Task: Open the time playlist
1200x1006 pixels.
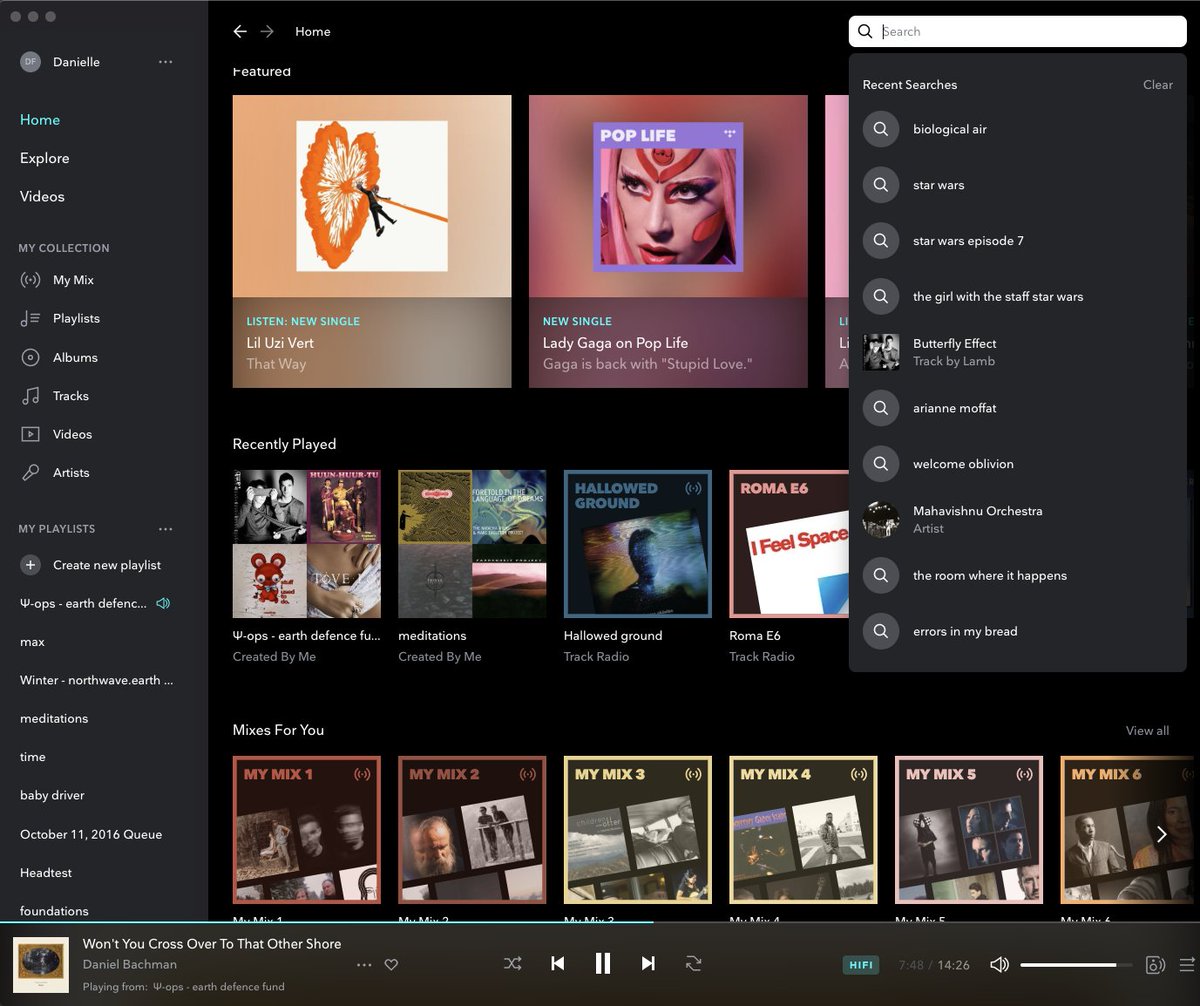Action: (33, 757)
